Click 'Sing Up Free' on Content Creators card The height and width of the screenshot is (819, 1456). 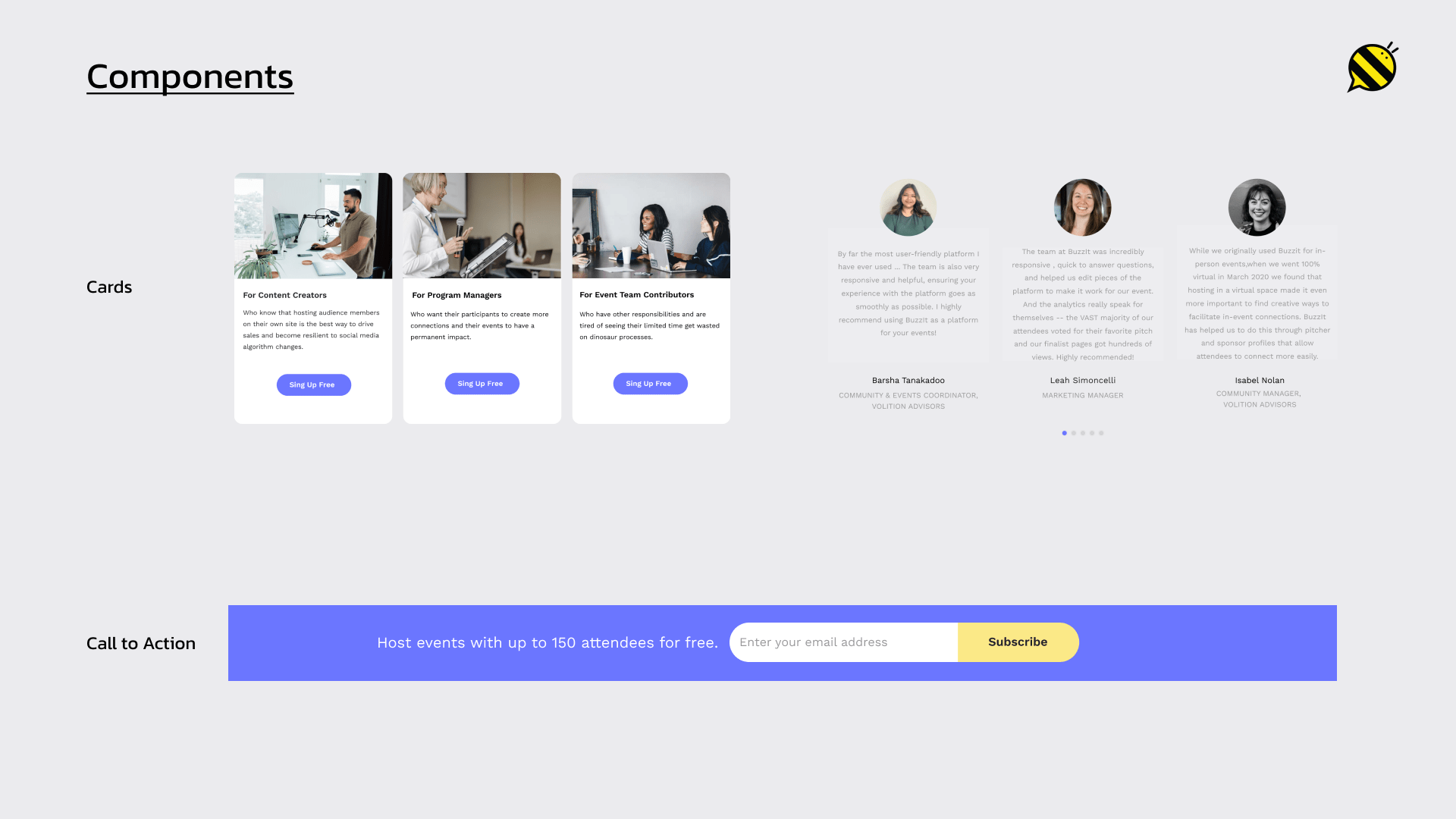click(313, 385)
